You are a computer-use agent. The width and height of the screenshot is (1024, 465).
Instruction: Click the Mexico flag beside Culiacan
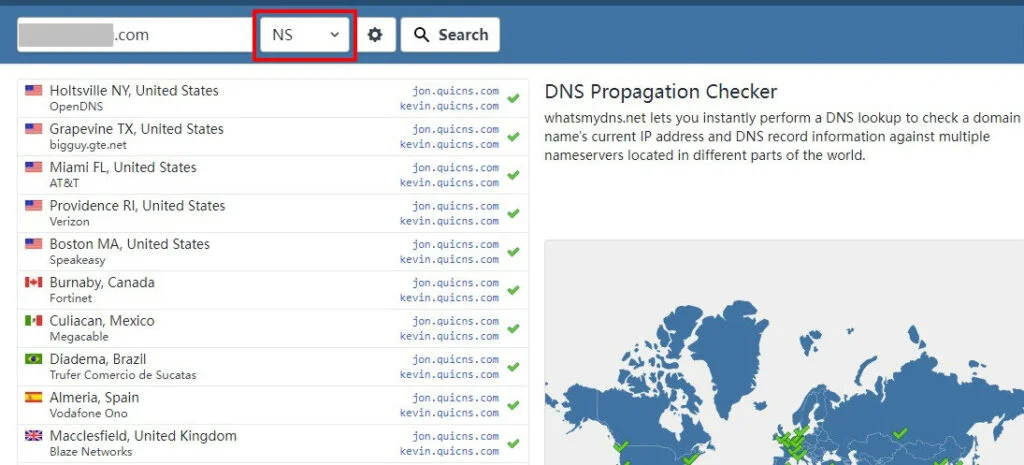tap(33, 321)
